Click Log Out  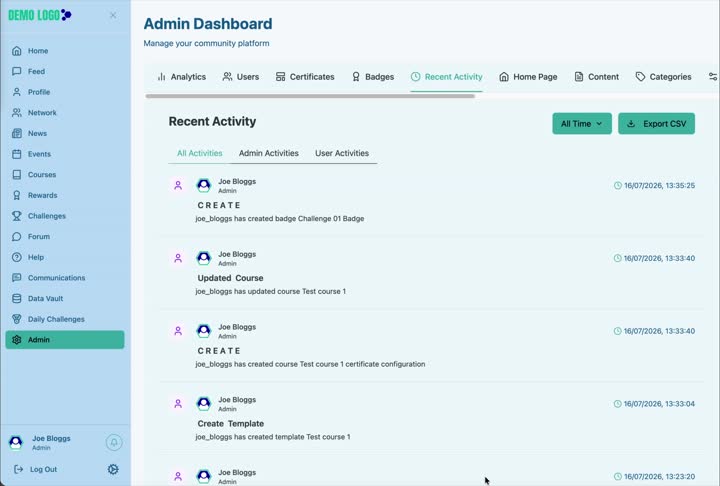pyautogui.click(x=36, y=469)
